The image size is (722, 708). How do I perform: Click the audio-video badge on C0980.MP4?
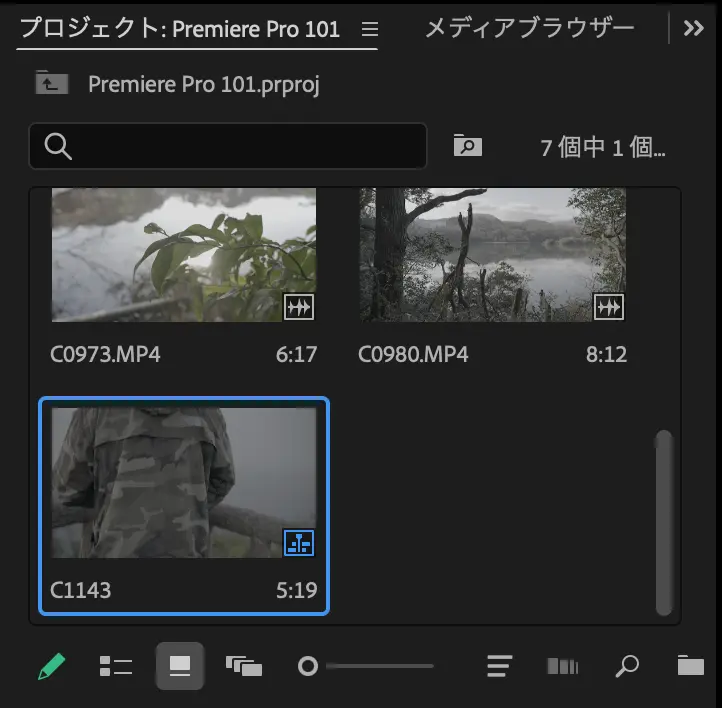click(x=609, y=307)
